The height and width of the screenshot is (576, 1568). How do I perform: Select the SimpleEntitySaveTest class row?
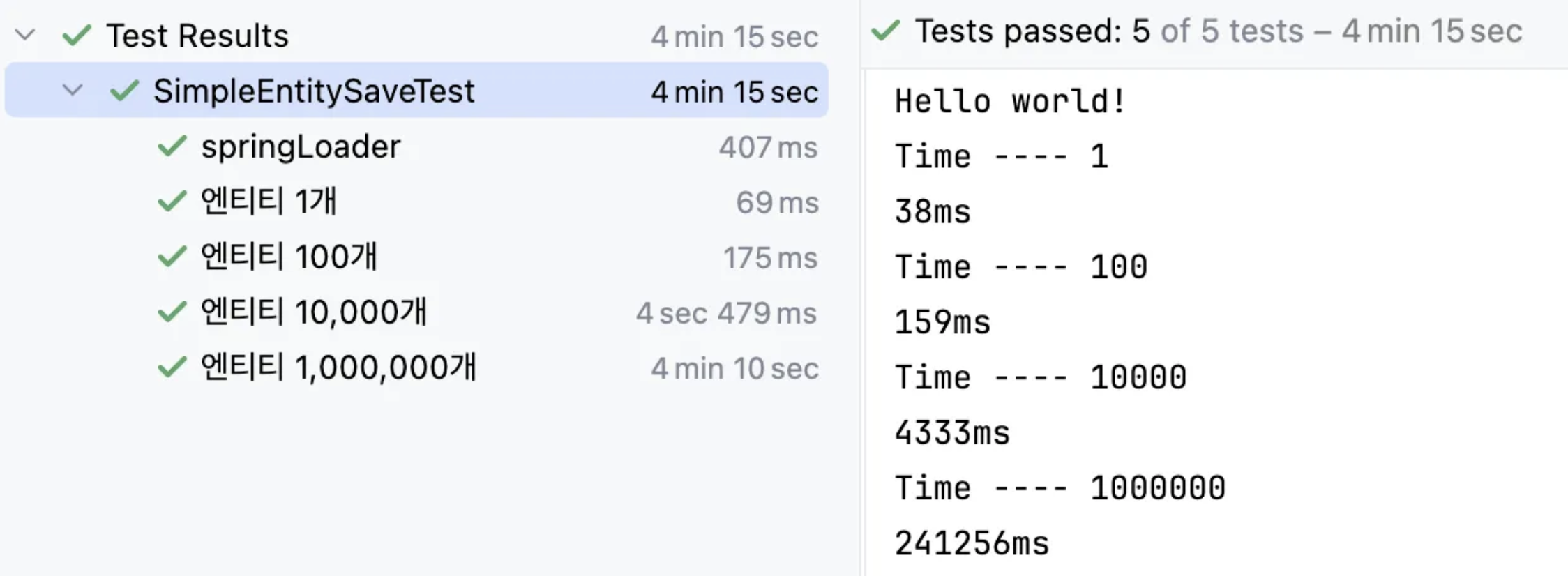pos(417,90)
